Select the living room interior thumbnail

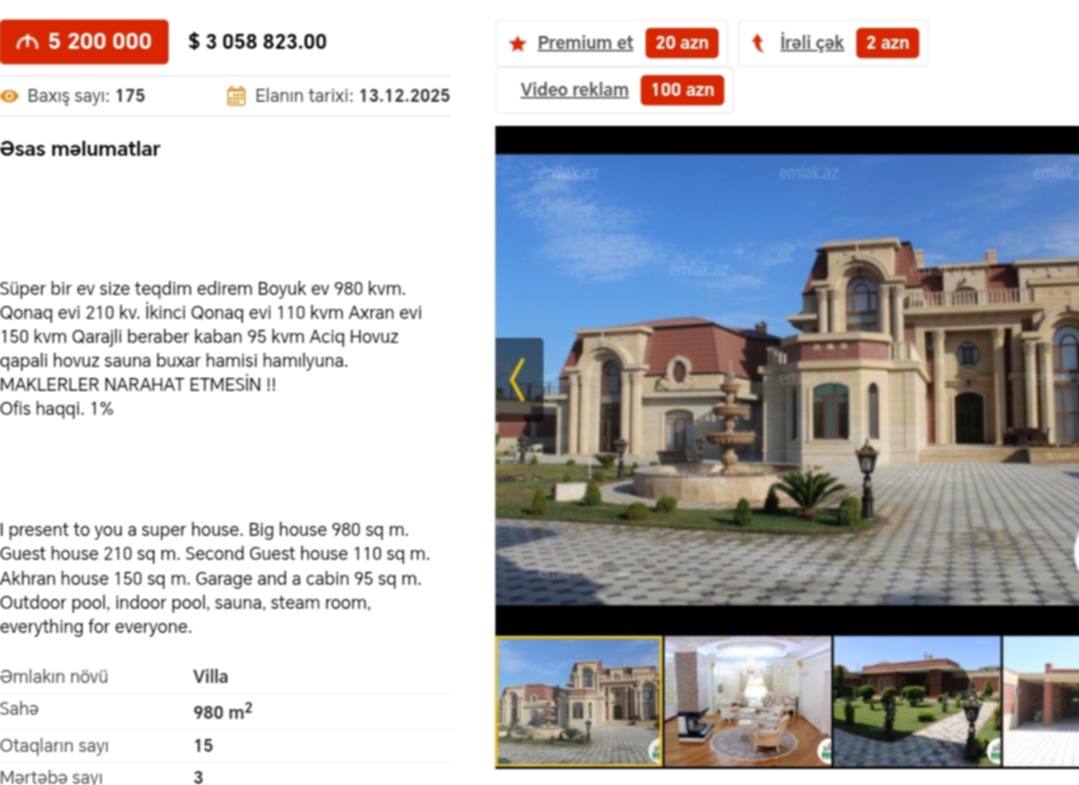pos(748,701)
